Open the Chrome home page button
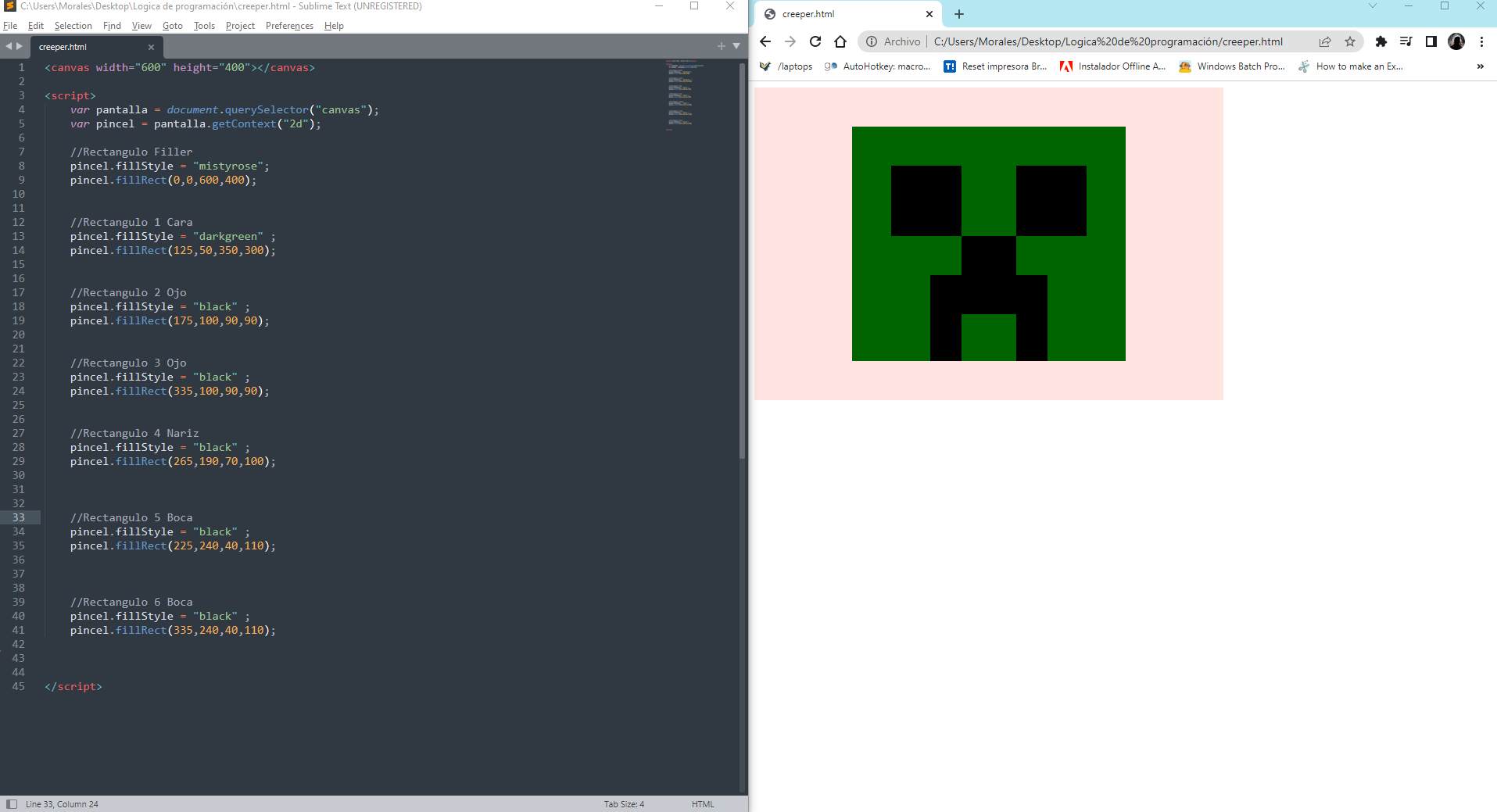Image resolution: width=1497 pixels, height=812 pixels. [x=840, y=41]
